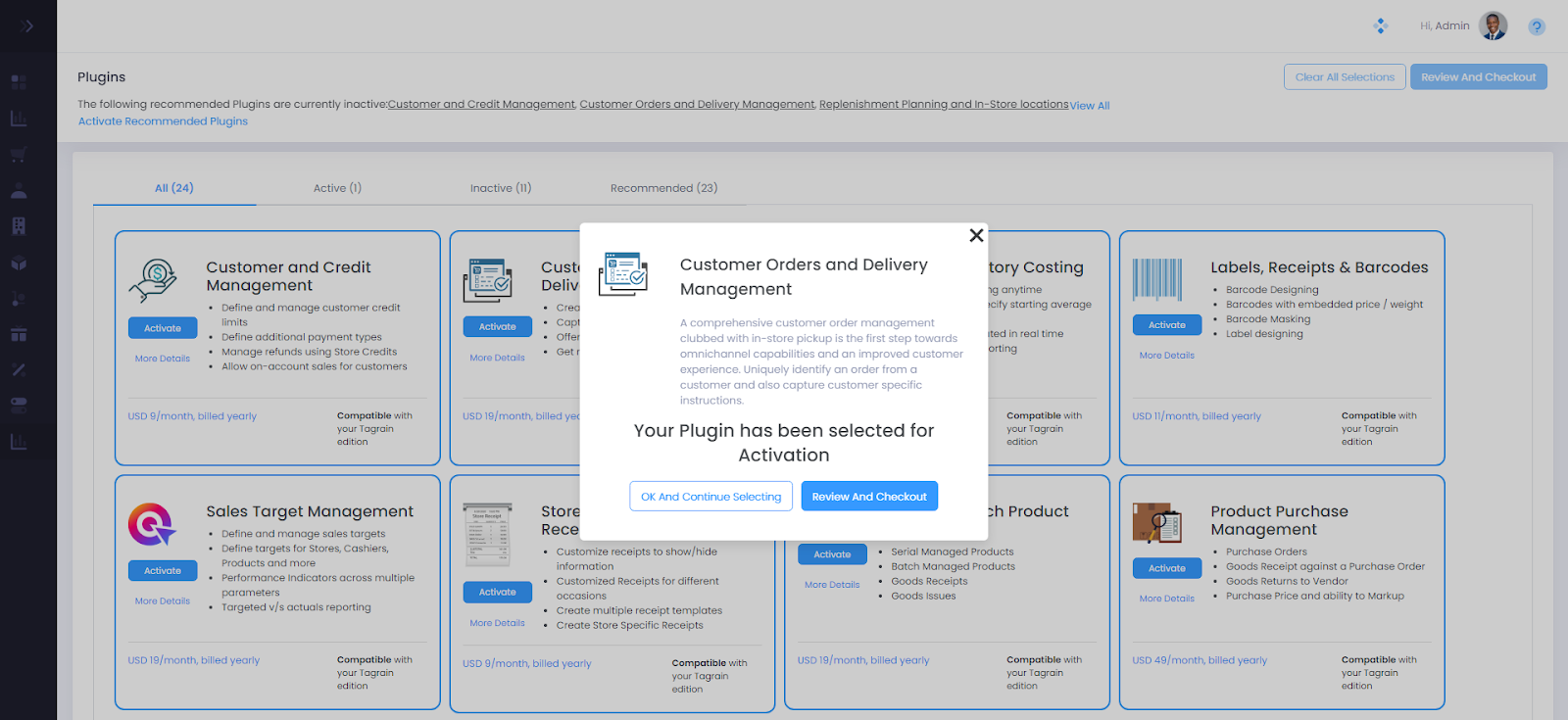Viewport: 1568px width, 720px height.
Task: Open the gift box icon in sidebar
Action: coord(19,334)
